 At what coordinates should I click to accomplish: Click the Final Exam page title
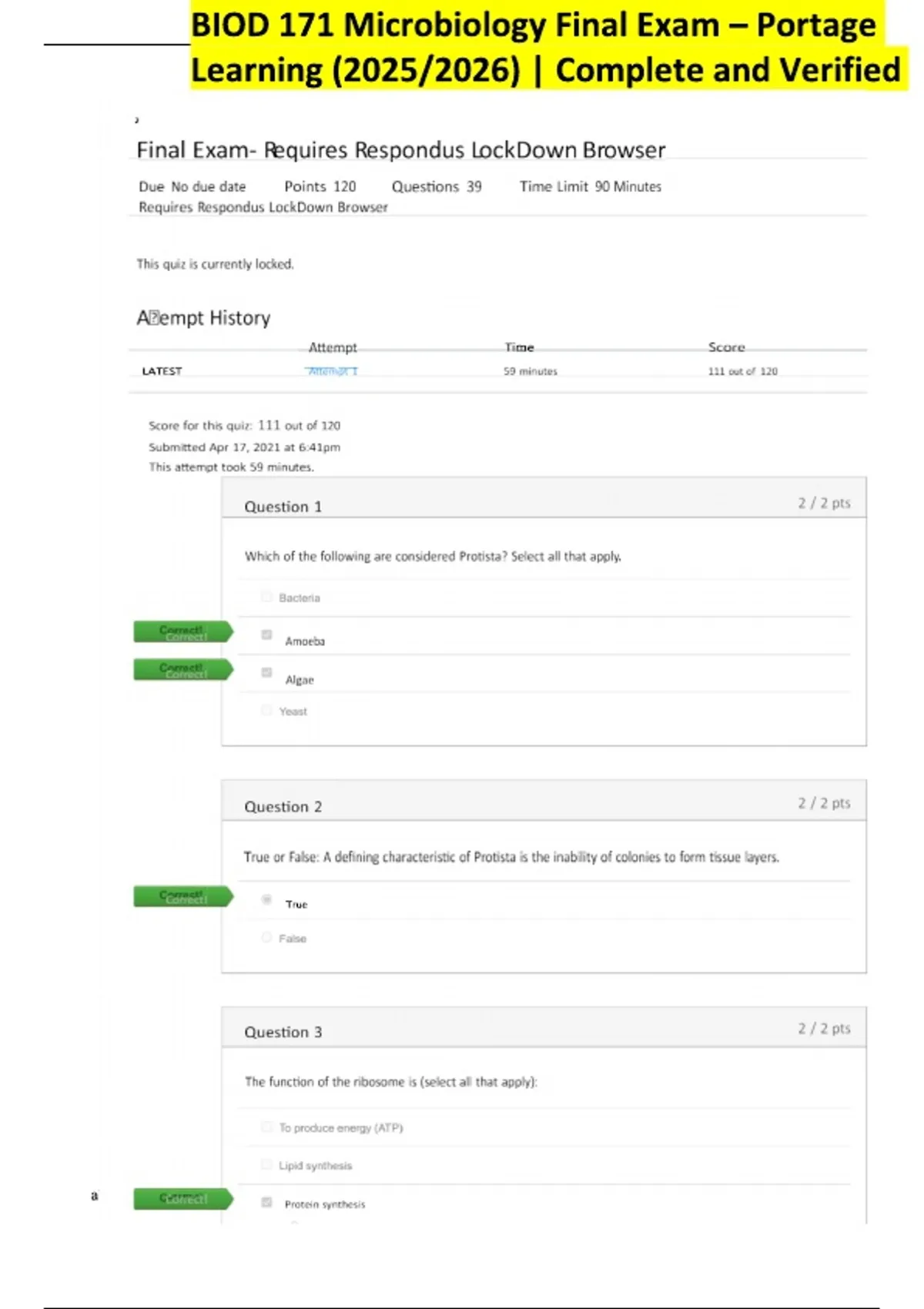click(x=400, y=150)
